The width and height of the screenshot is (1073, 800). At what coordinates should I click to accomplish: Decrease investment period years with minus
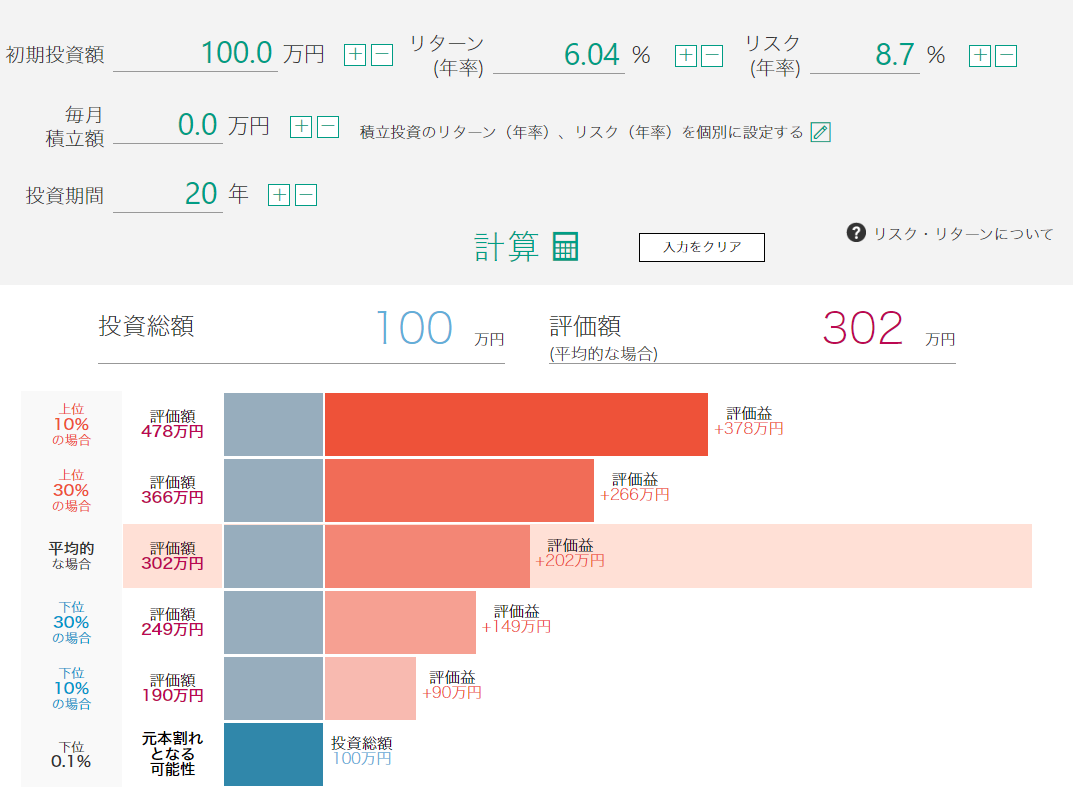[305, 194]
